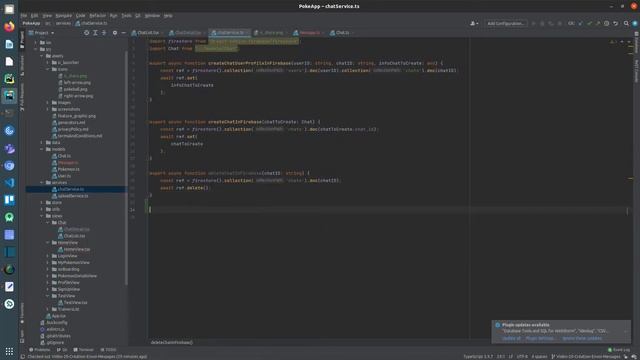Open Plugin Settings from notification

[x=540, y=338]
